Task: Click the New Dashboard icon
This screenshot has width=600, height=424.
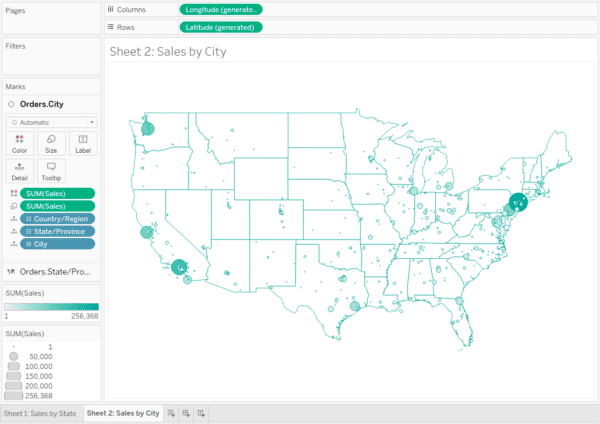Action: click(186, 412)
